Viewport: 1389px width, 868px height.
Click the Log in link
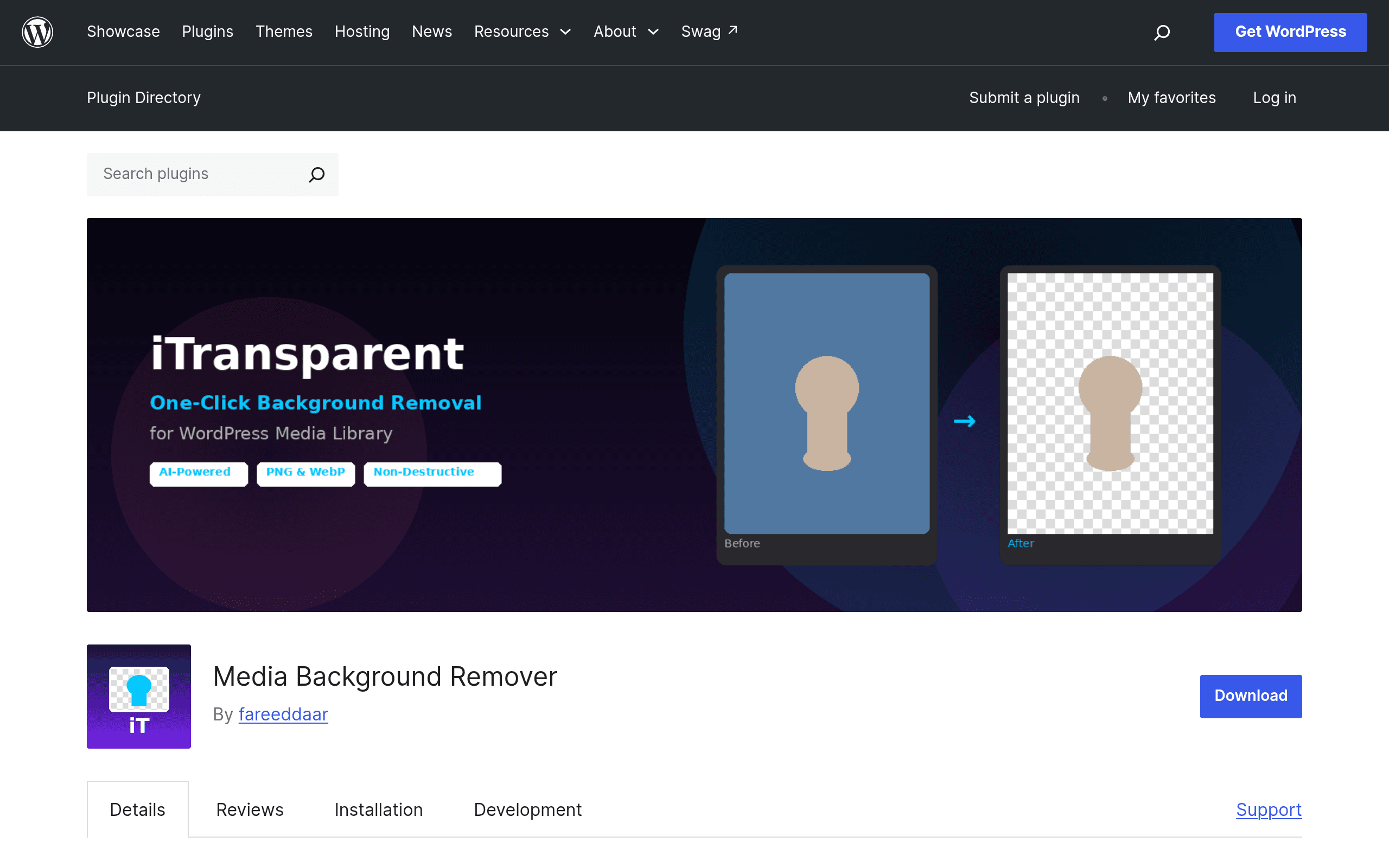pyautogui.click(x=1274, y=98)
